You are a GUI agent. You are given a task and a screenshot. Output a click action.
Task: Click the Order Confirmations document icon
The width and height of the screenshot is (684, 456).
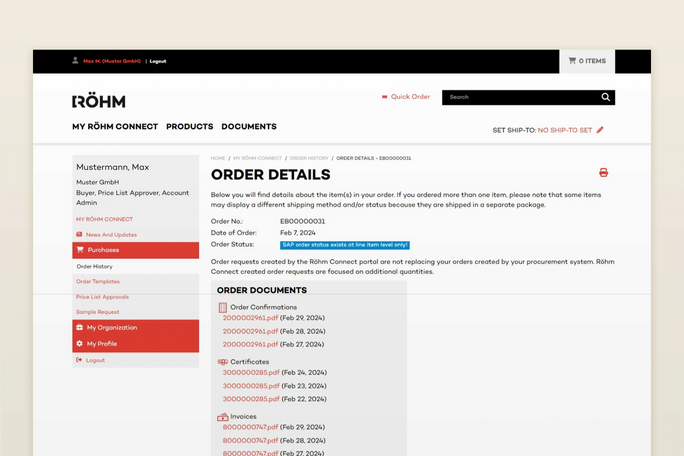tap(222, 307)
